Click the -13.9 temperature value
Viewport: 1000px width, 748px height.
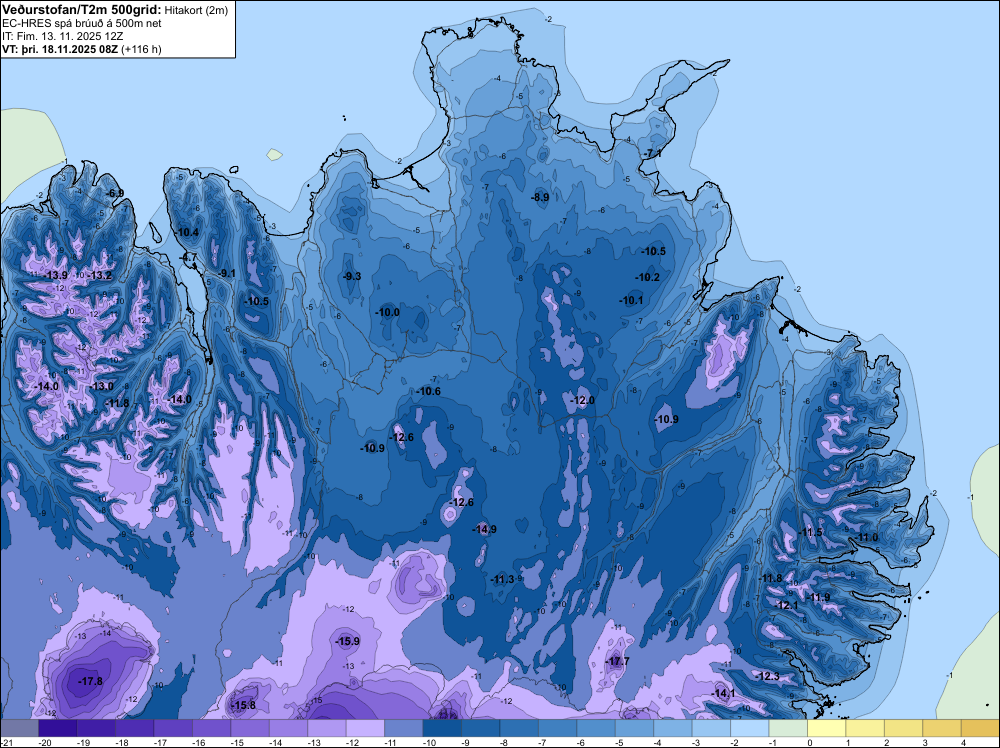(x=56, y=275)
